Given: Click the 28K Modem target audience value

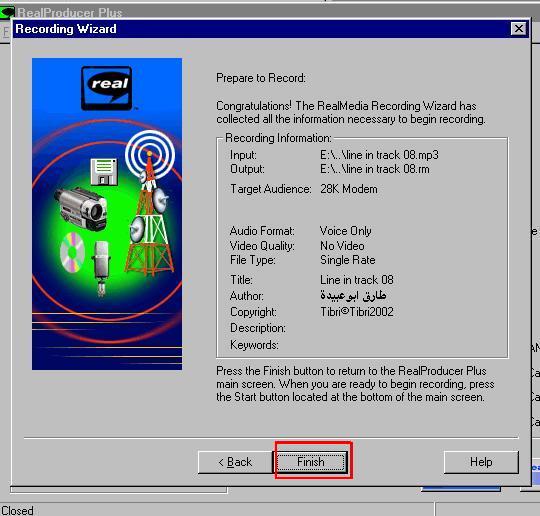Looking at the screenshot, I should point(349,189).
